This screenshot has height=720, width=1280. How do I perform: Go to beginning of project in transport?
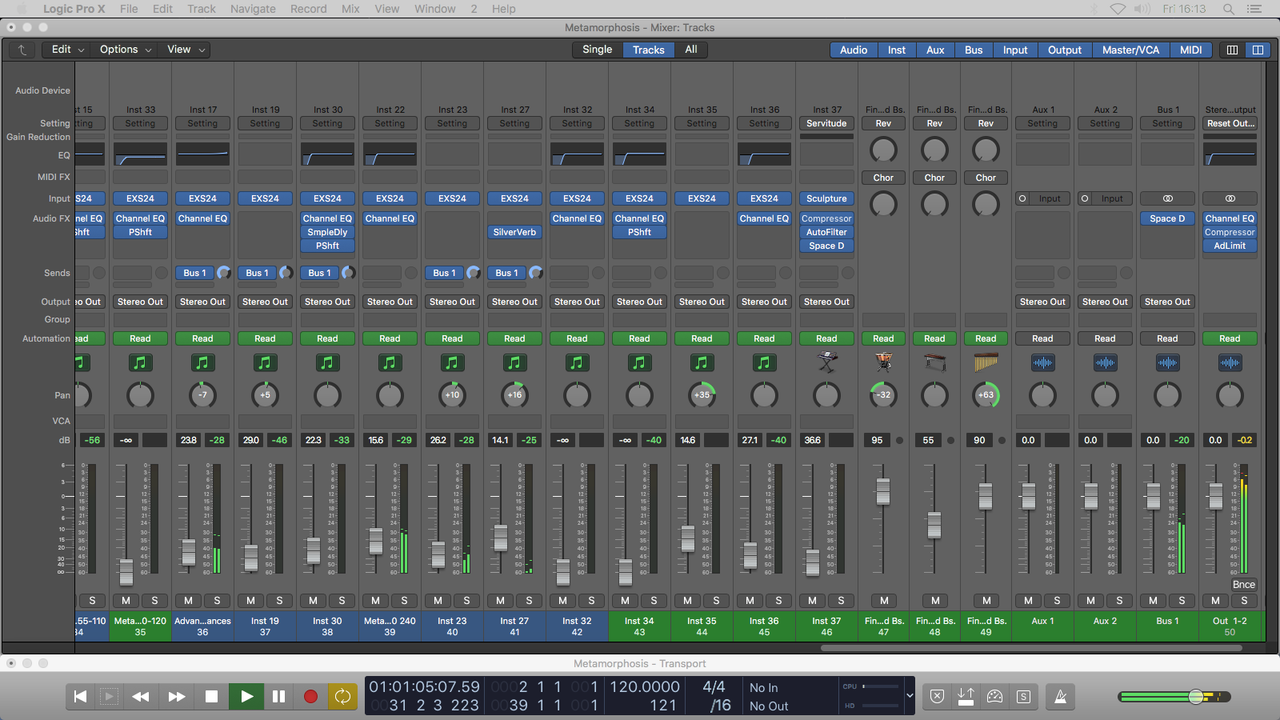click(x=81, y=696)
